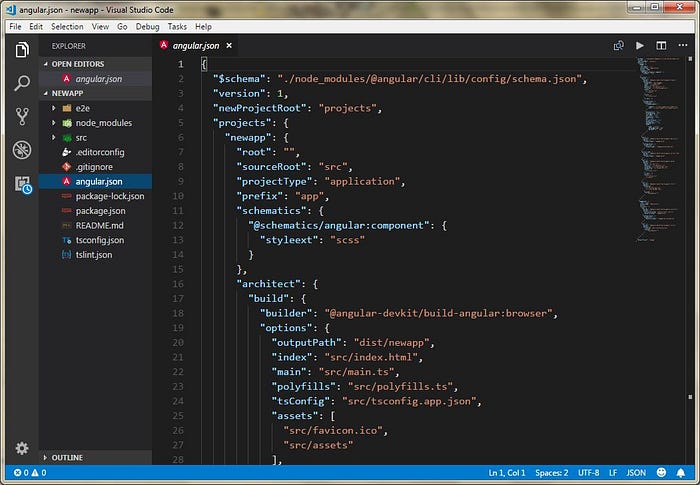Viewport: 700px width, 485px height.
Task: Open the Explorer view in activity bar
Action: pyautogui.click(x=22, y=49)
